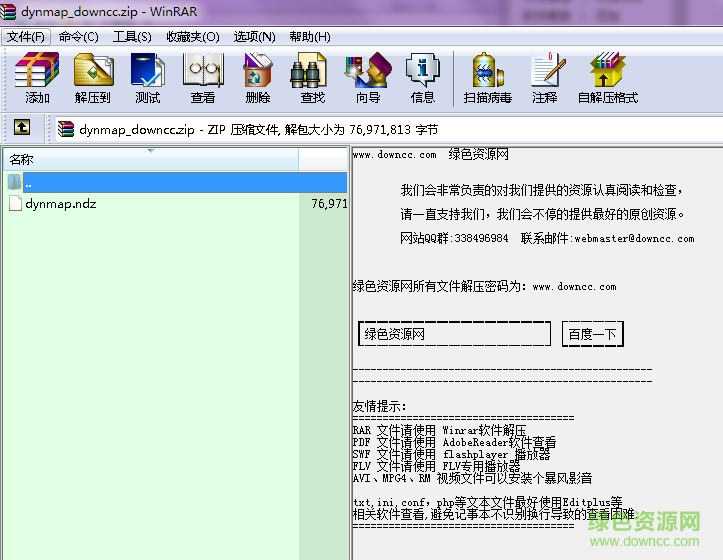Click the 绿色资源网 text box in comment
This screenshot has height=560, width=723.
point(454,334)
